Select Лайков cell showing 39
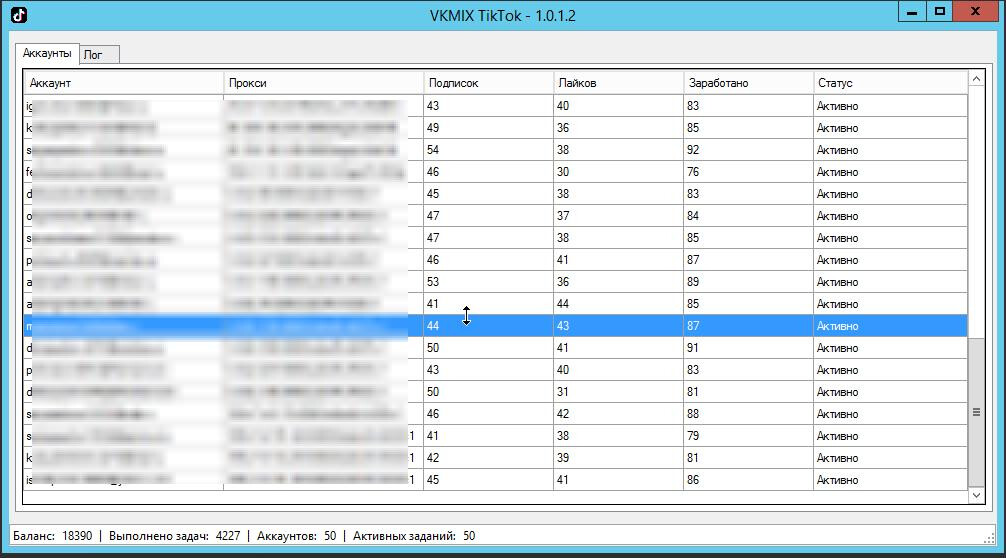Screen dimensions: 1006x558 coord(618,458)
